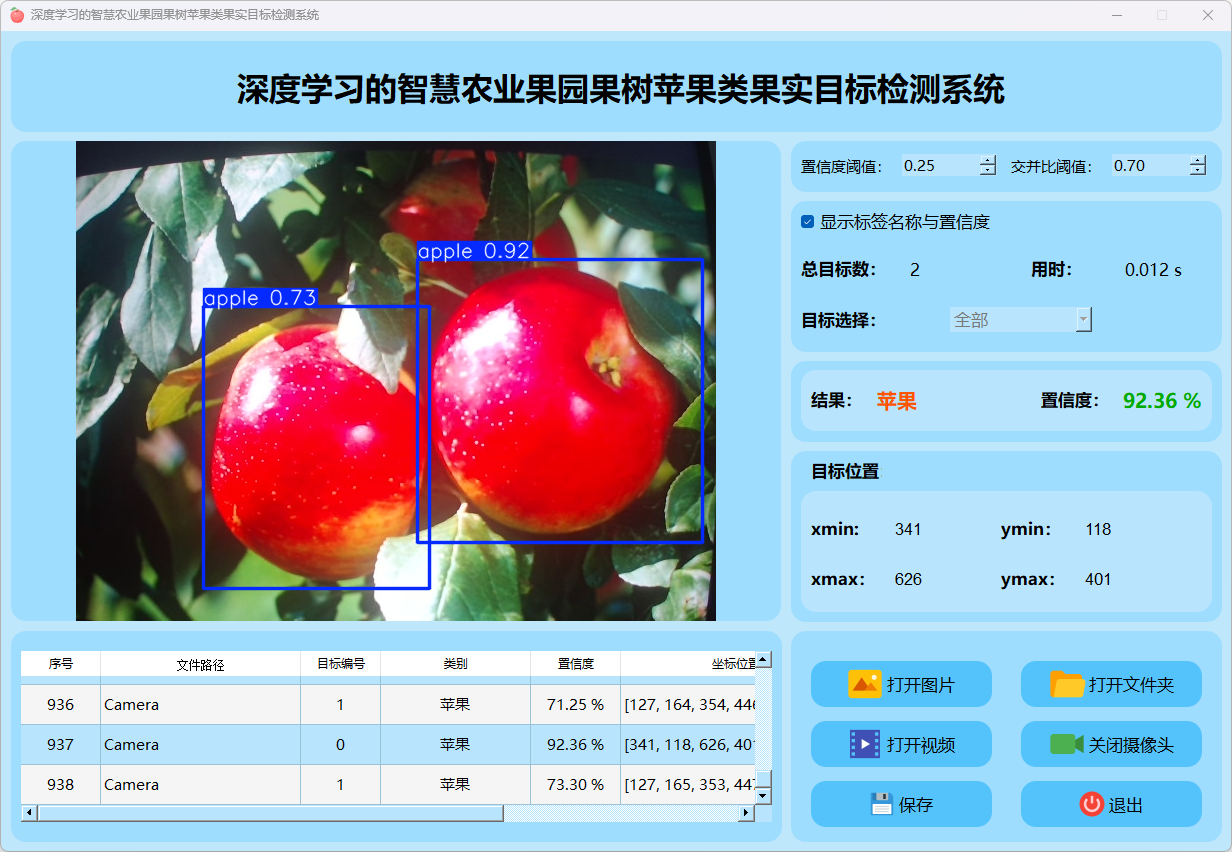This screenshot has height=852, width=1232.
Task: Open the 目标选择 dropdown showing 全部
Action: (1020, 320)
